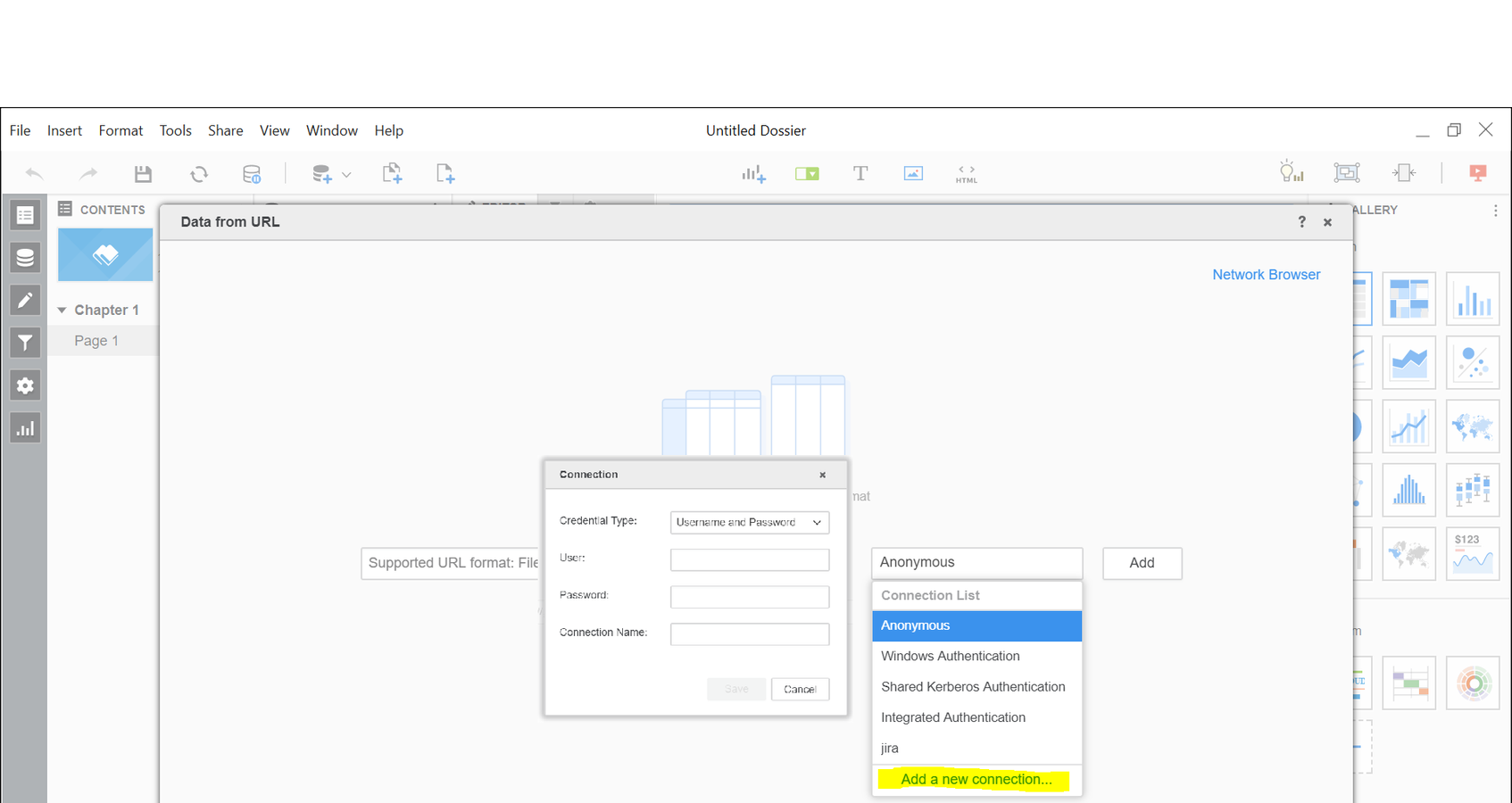Click the Password input field

tap(750, 597)
